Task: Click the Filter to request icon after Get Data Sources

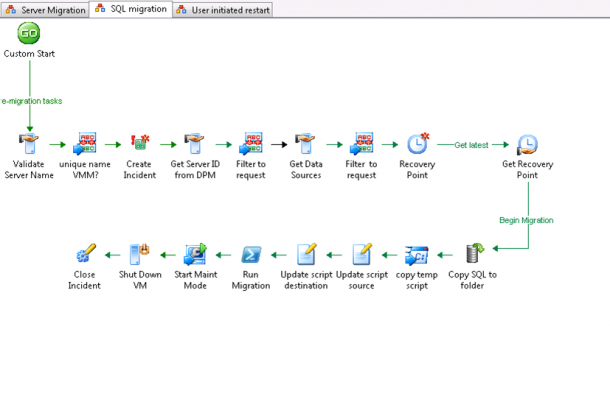Action: [x=361, y=144]
